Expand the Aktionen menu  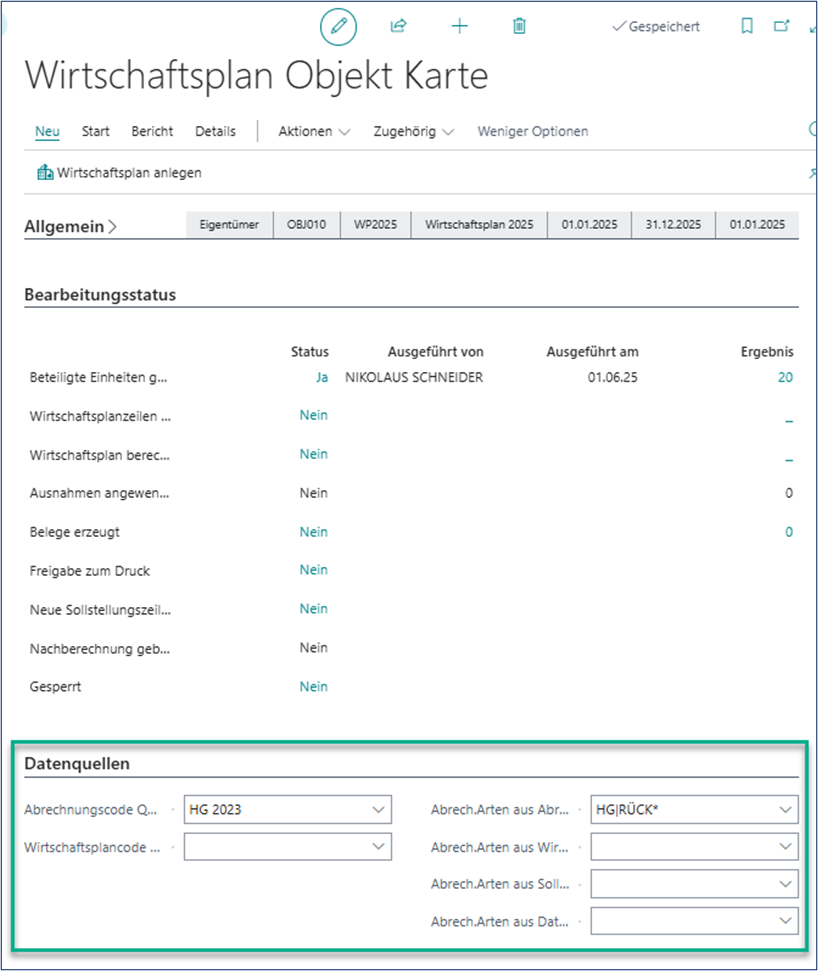pos(314,131)
